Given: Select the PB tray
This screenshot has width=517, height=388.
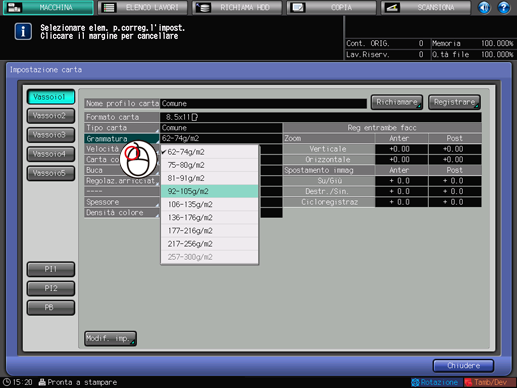Looking at the screenshot, I should click(x=51, y=307).
